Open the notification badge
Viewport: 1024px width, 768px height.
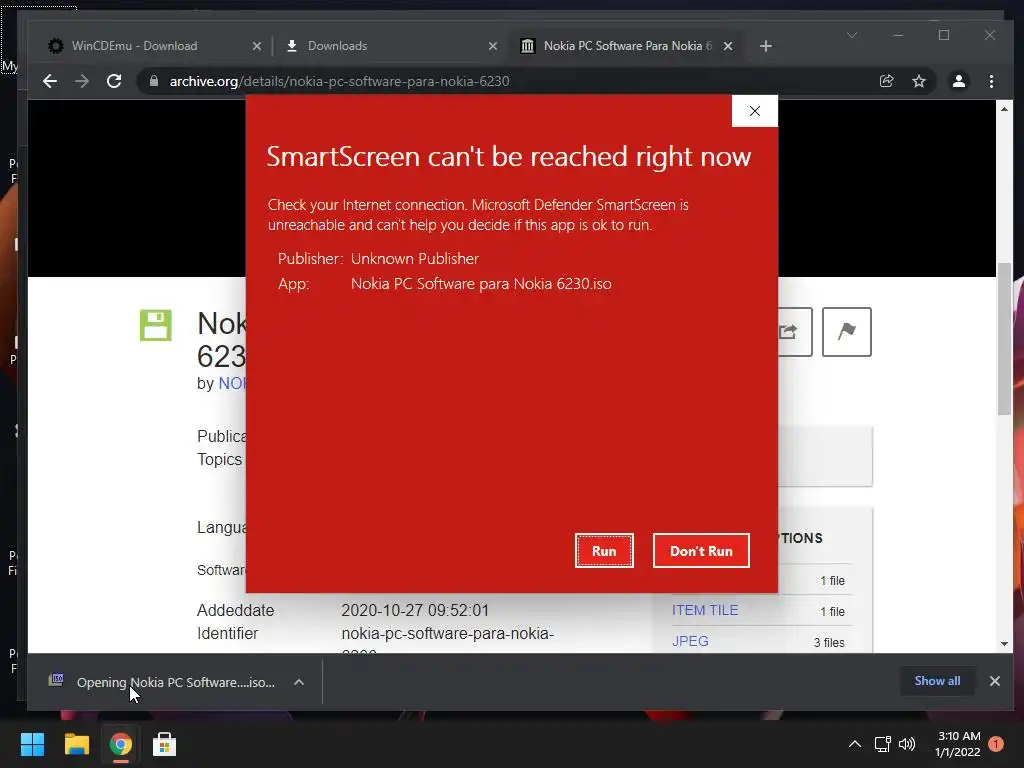coord(996,744)
